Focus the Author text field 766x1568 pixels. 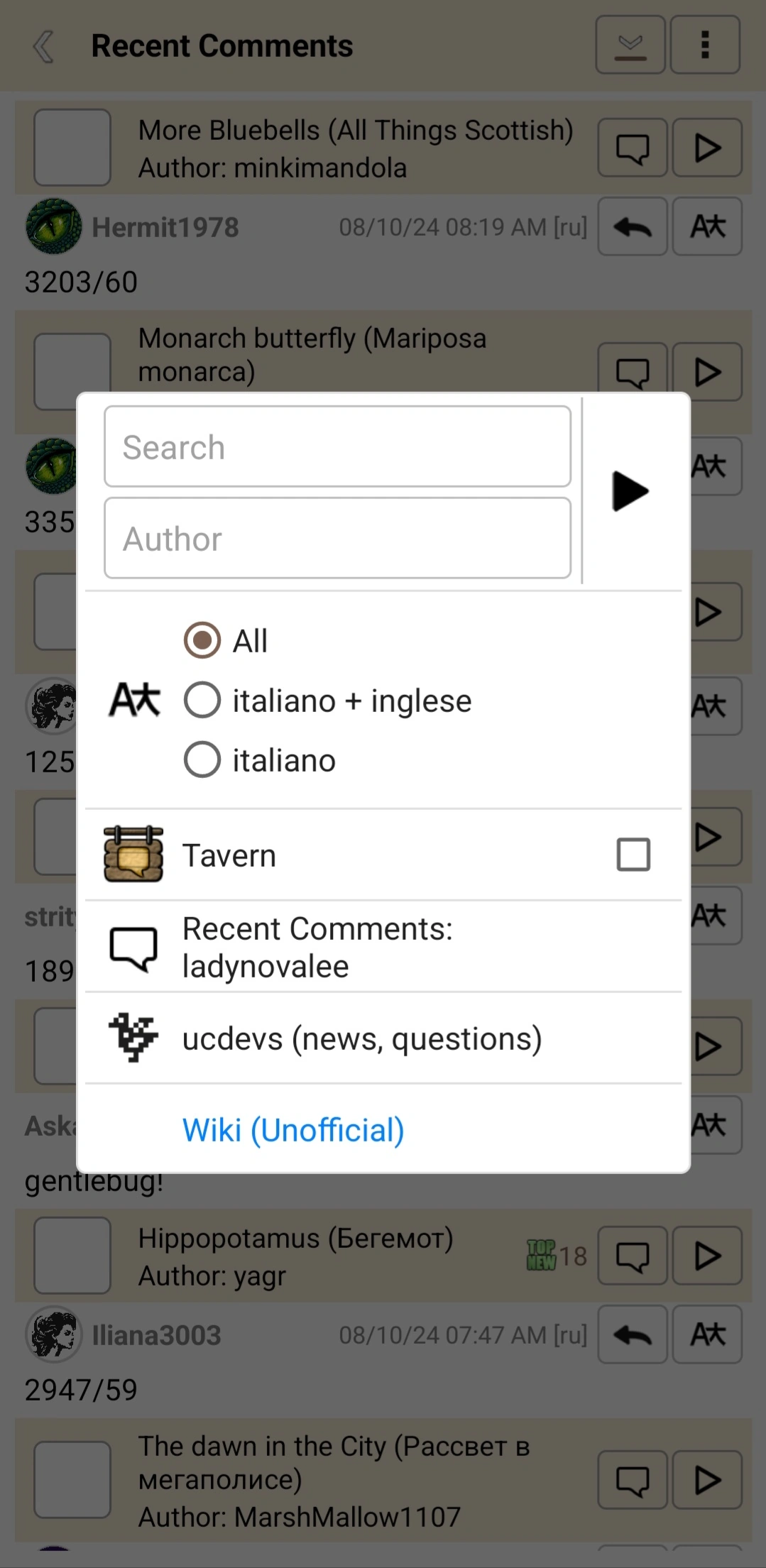(x=337, y=539)
